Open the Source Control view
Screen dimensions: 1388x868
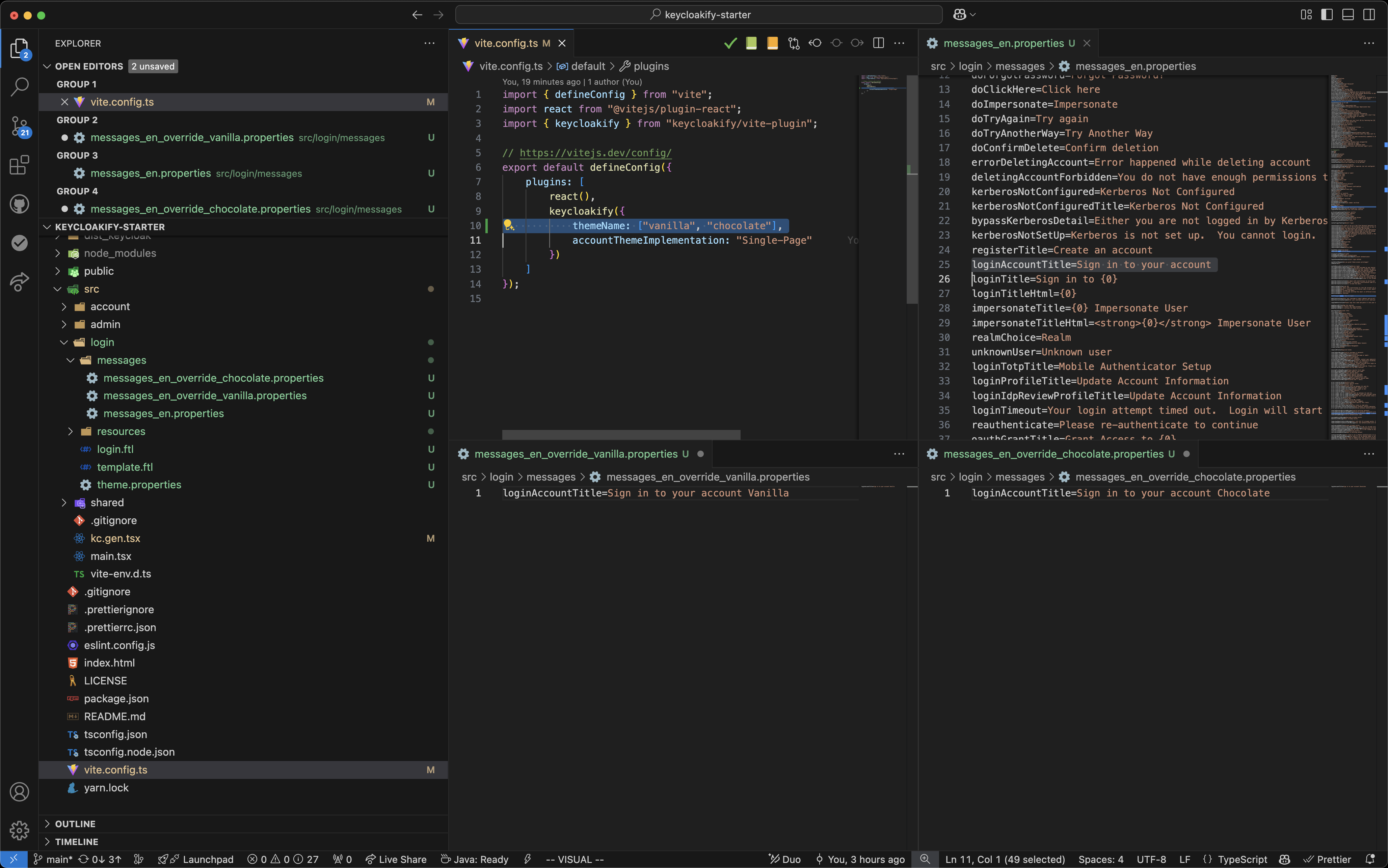(x=20, y=126)
